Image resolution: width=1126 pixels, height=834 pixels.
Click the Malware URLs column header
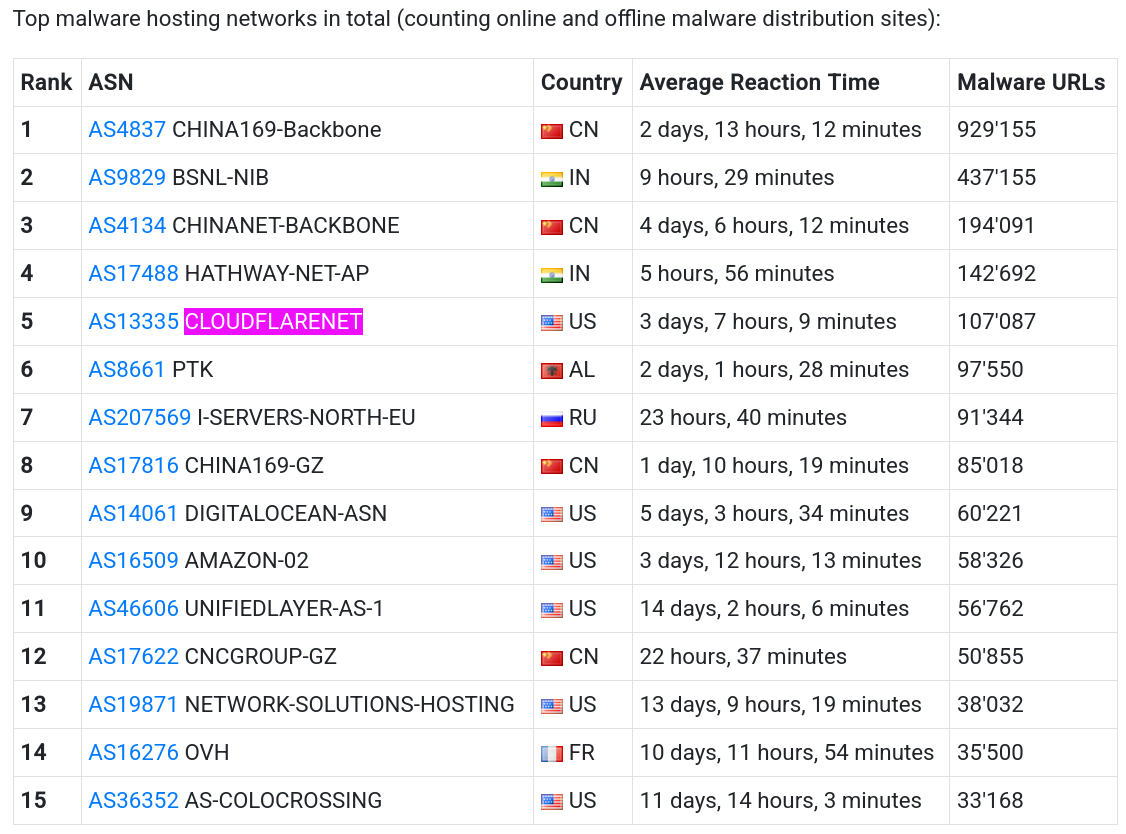(1030, 83)
